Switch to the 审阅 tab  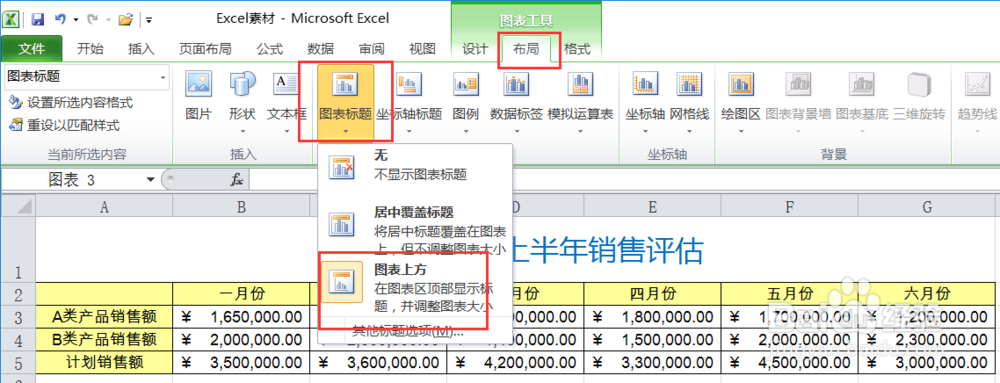371,49
